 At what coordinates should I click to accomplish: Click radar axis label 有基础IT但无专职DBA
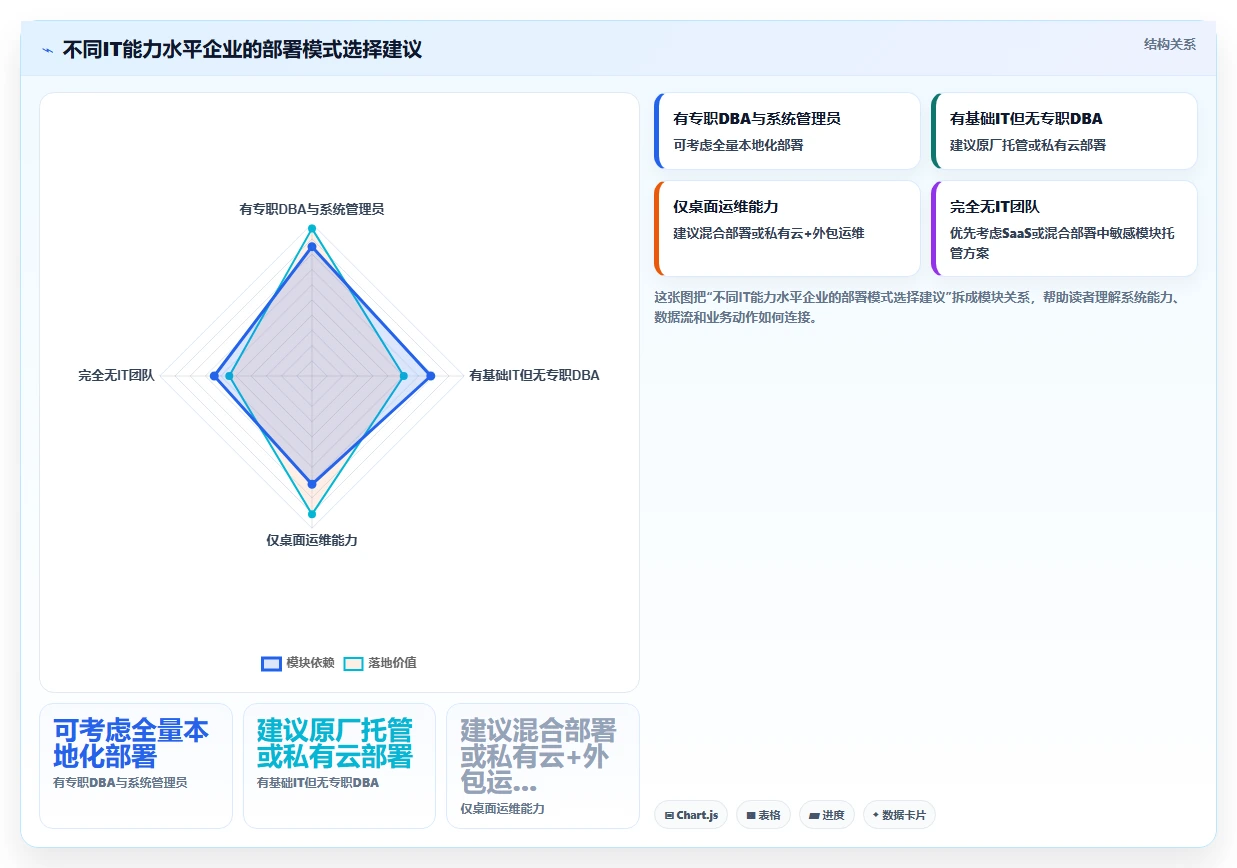[534, 375]
